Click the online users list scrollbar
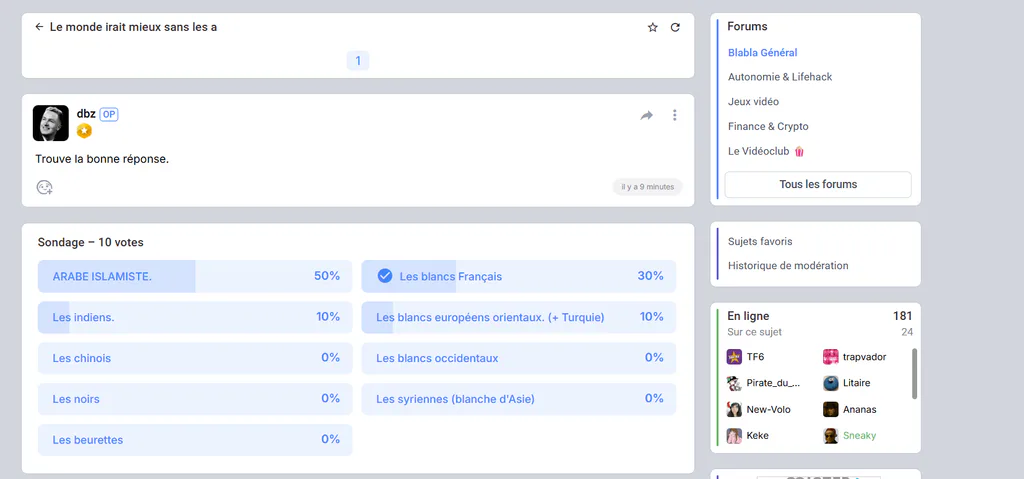 coord(914,373)
